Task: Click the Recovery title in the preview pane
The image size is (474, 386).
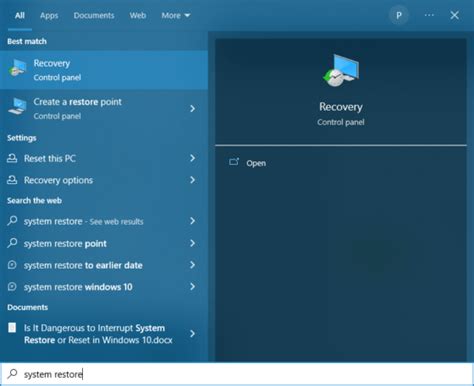Action: click(341, 107)
